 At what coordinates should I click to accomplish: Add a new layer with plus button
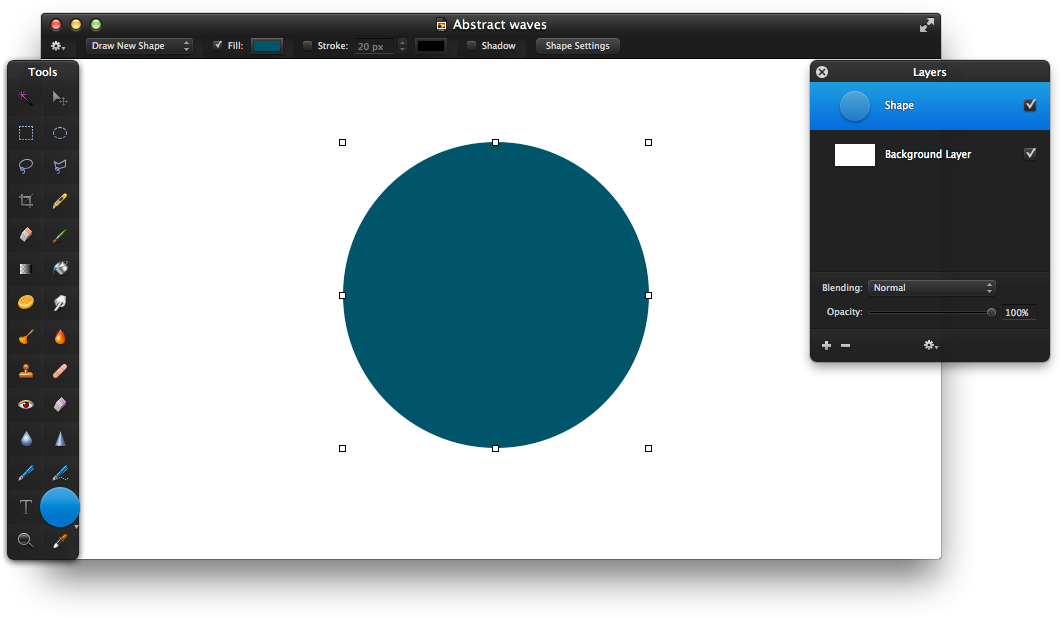[826, 344]
